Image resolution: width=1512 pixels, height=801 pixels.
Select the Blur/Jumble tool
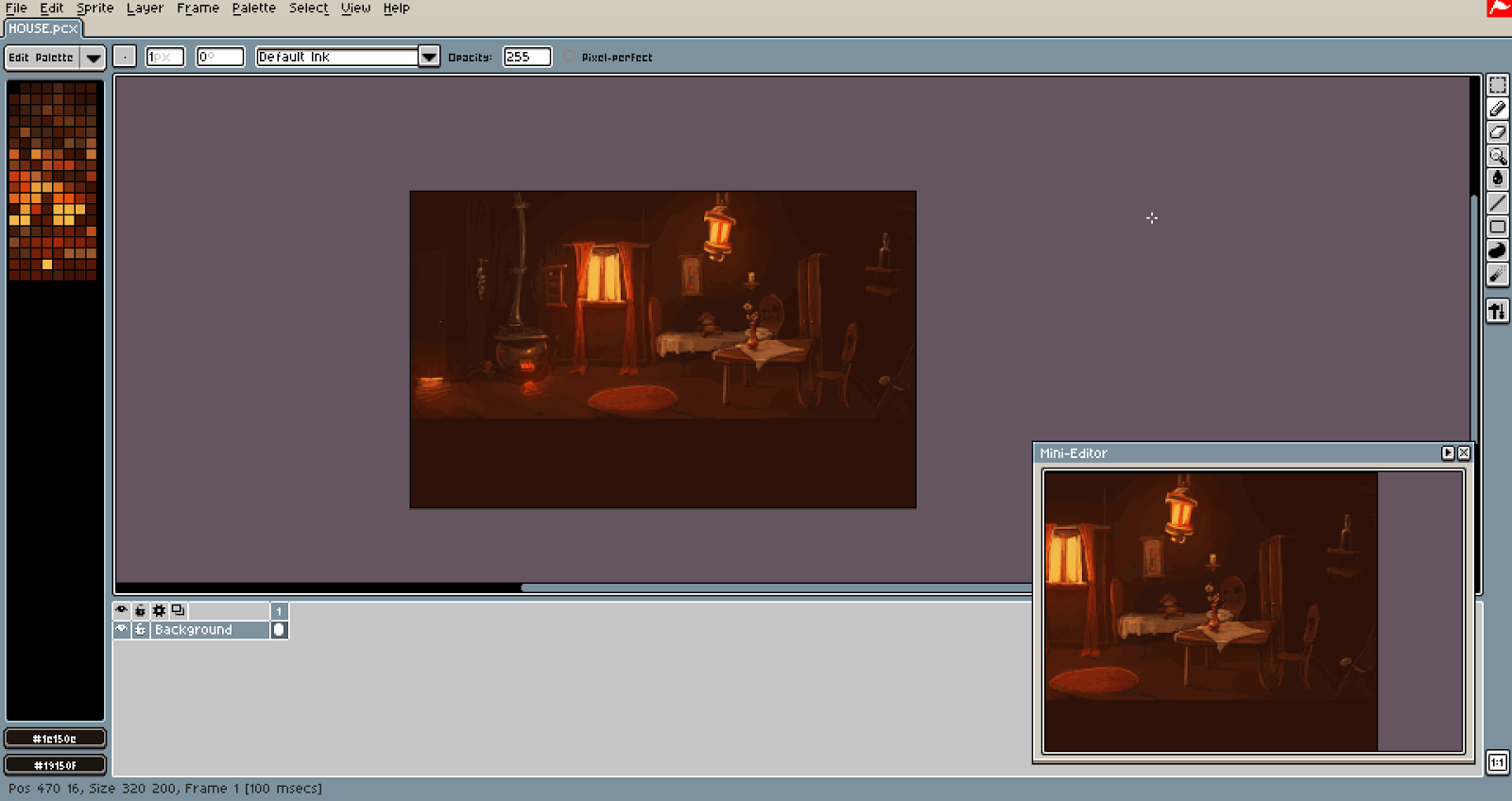pos(1498,274)
